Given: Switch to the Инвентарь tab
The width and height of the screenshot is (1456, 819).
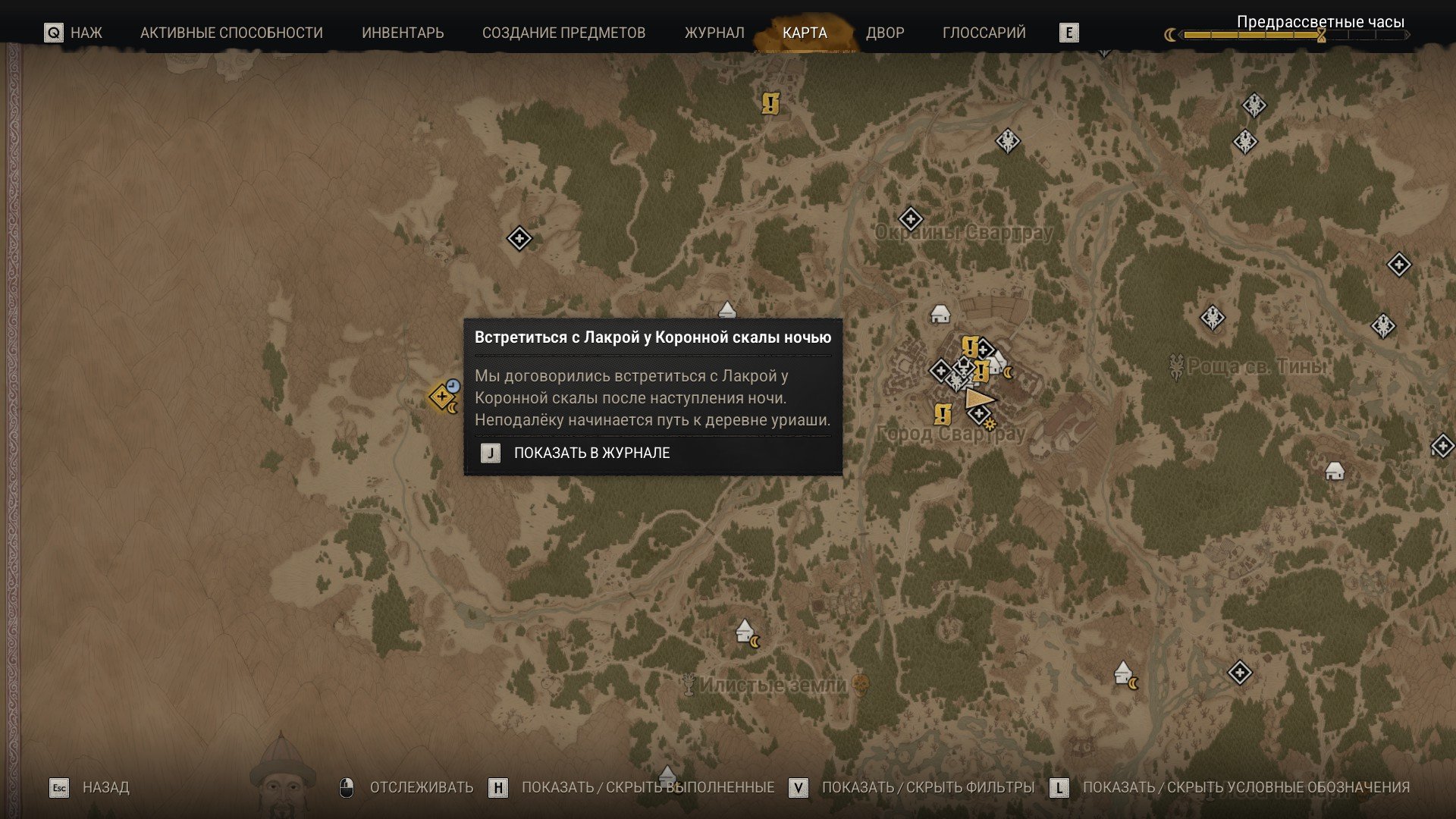Looking at the screenshot, I should click(403, 33).
